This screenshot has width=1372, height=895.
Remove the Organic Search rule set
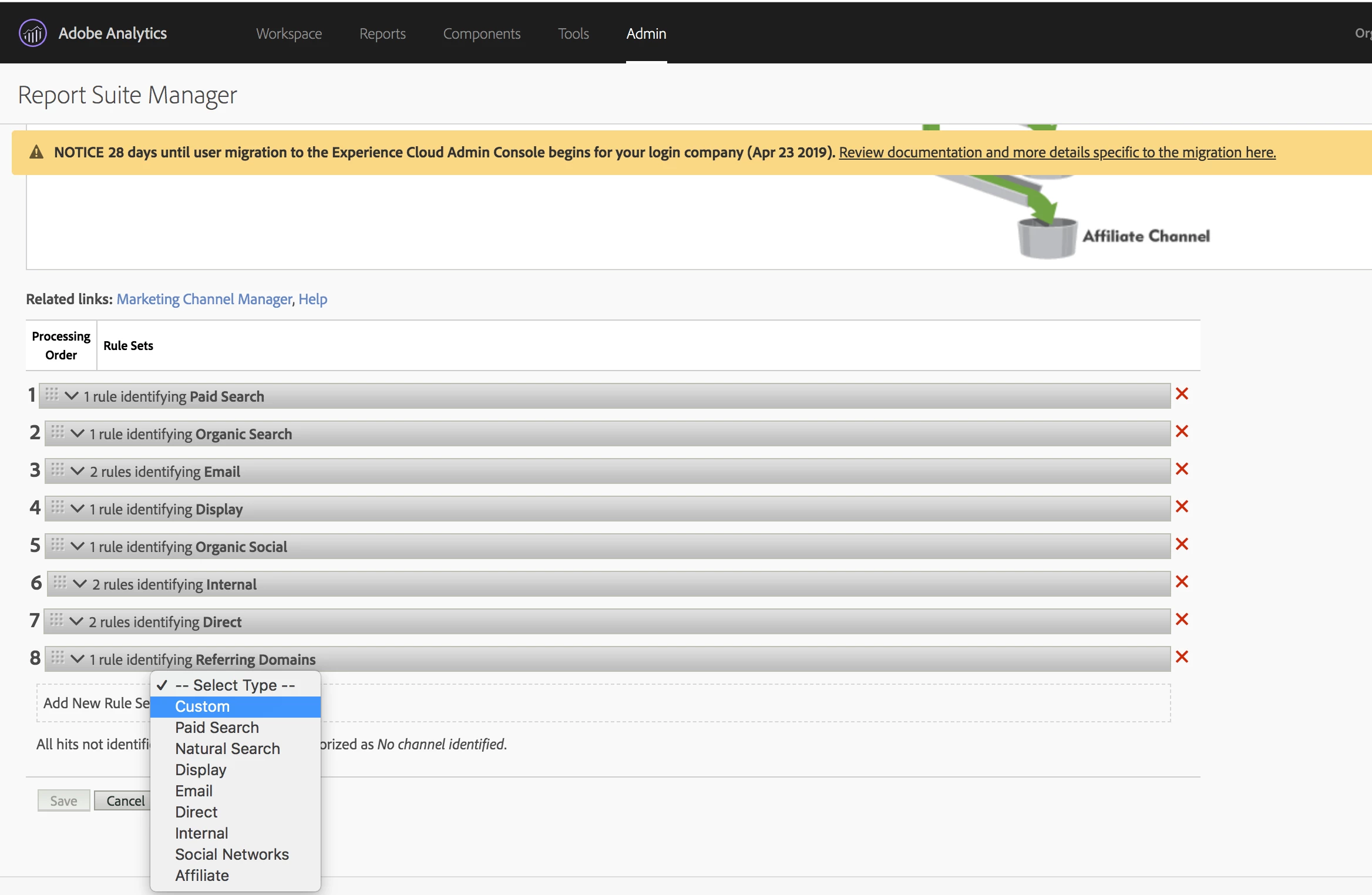[1182, 432]
